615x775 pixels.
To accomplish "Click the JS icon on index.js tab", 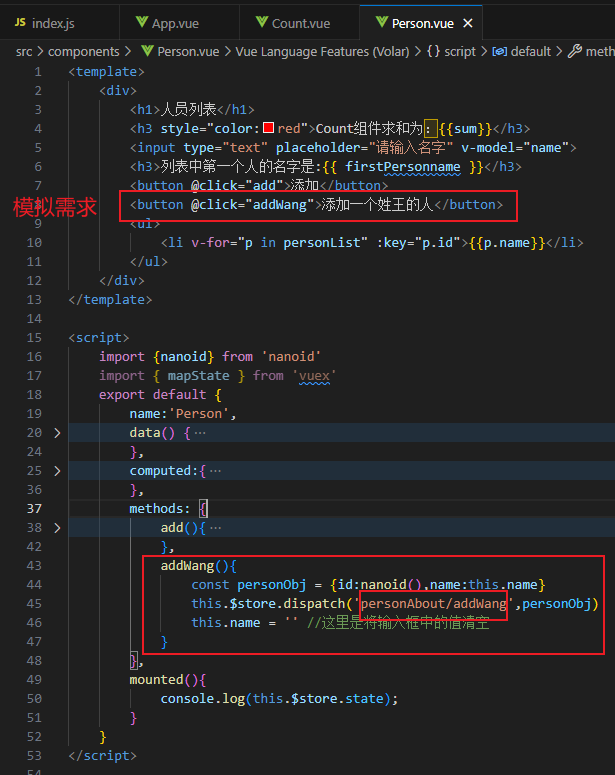I will coord(20,23).
